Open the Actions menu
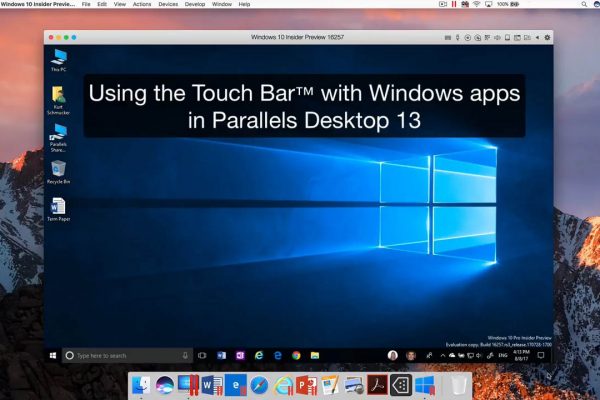Viewport: 600px width, 400px height. coord(142,4)
